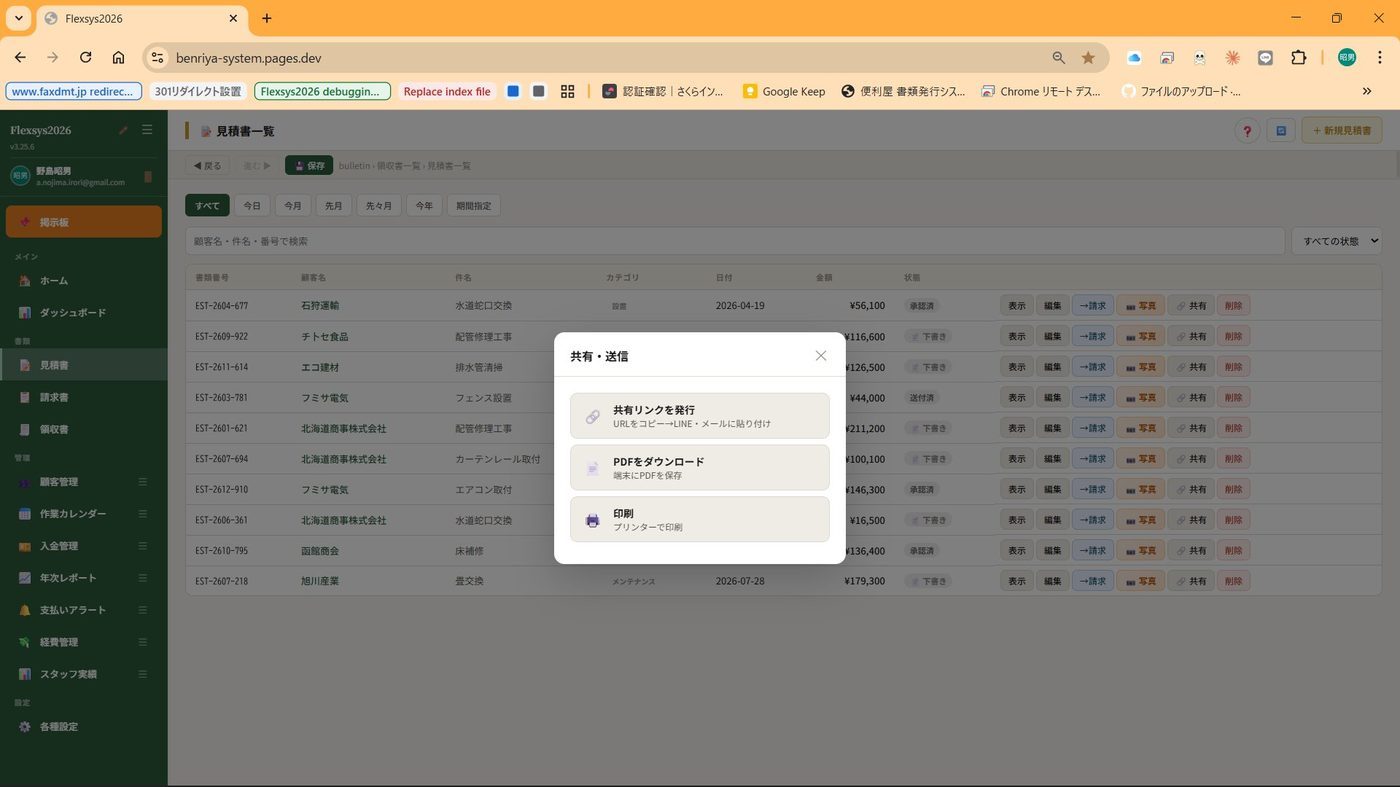This screenshot has height=787, width=1400.
Task: Click 削除 for EST-2612-910 row
Action: pyautogui.click(x=1234, y=490)
